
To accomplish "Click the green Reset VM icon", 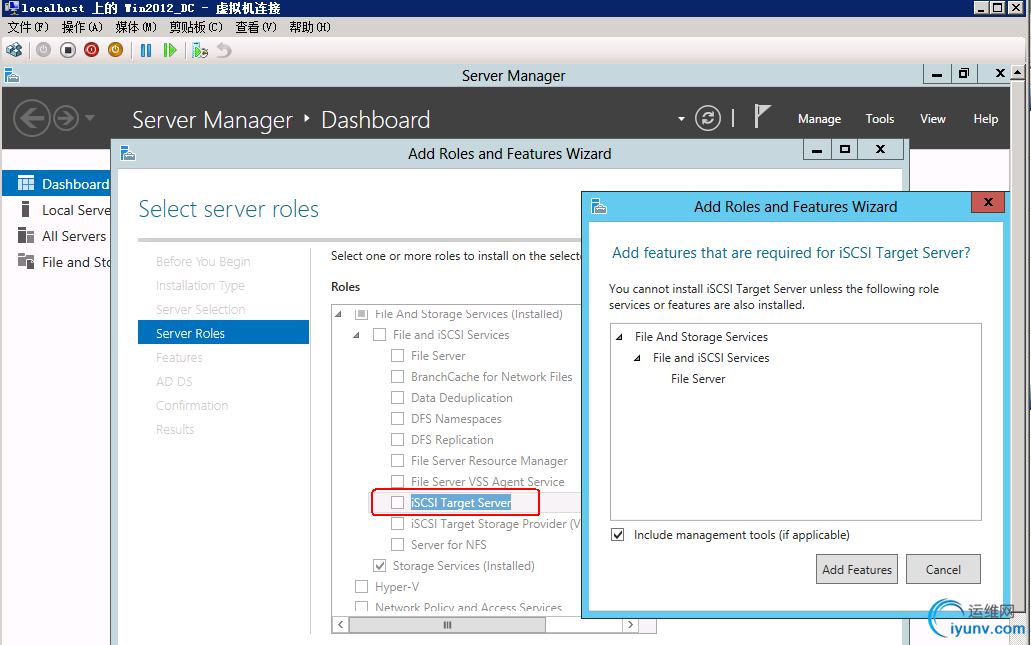I will point(170,50).
